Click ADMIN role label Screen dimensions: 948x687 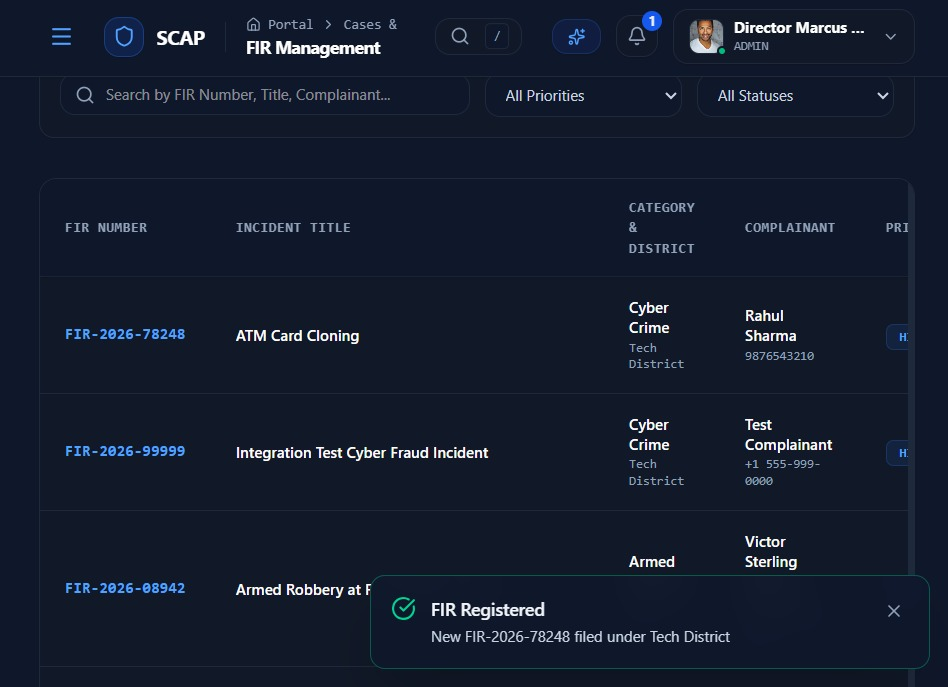pos(751,46)
